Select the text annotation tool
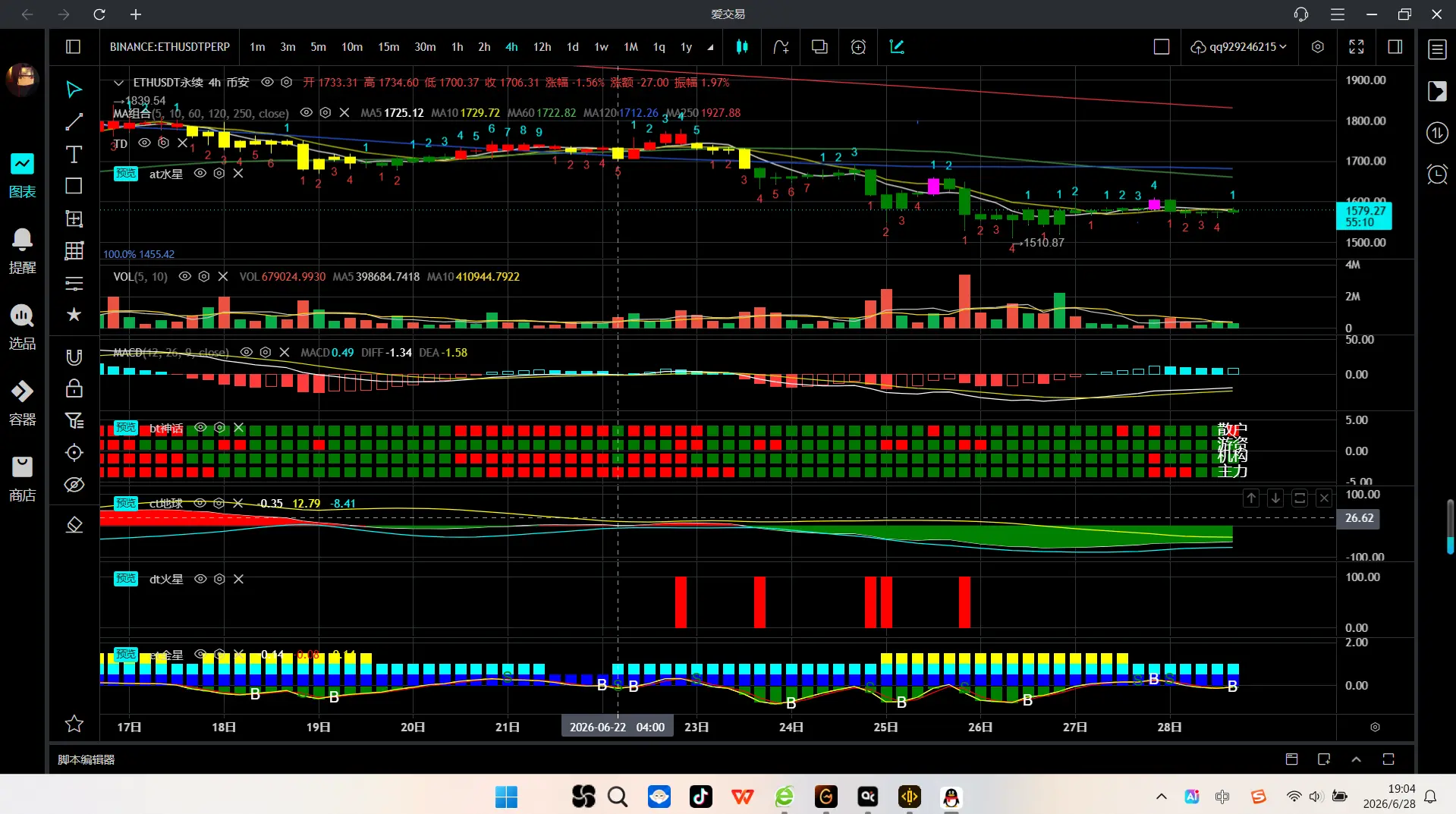 click(74, 155)
